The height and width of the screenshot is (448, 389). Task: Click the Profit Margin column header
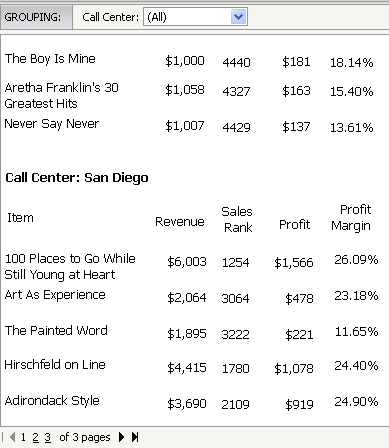[351, 218]
